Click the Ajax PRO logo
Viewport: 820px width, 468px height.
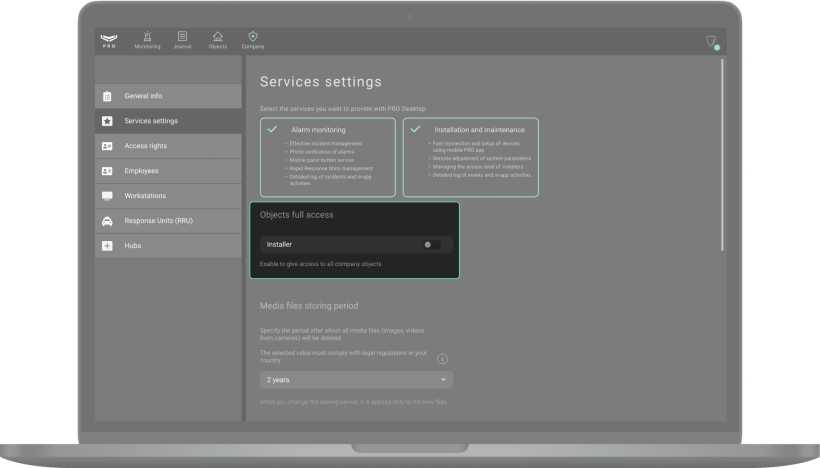point(109,40)
